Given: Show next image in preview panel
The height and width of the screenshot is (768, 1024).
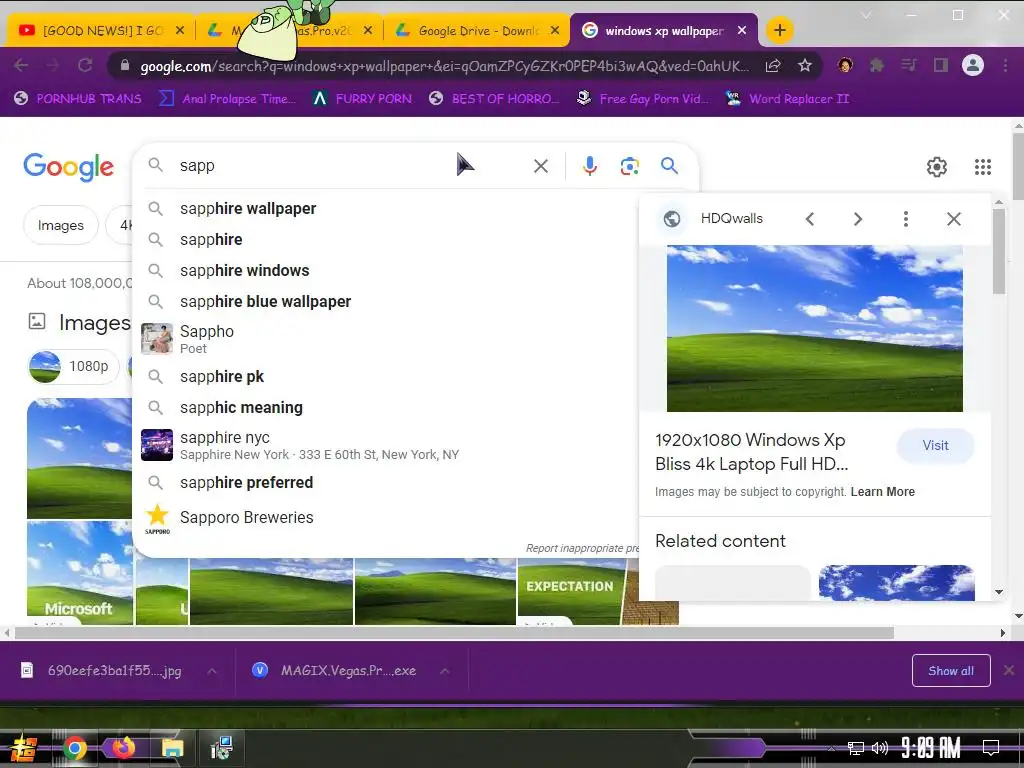Looking at the screenshot, I should tap(857, 219).
